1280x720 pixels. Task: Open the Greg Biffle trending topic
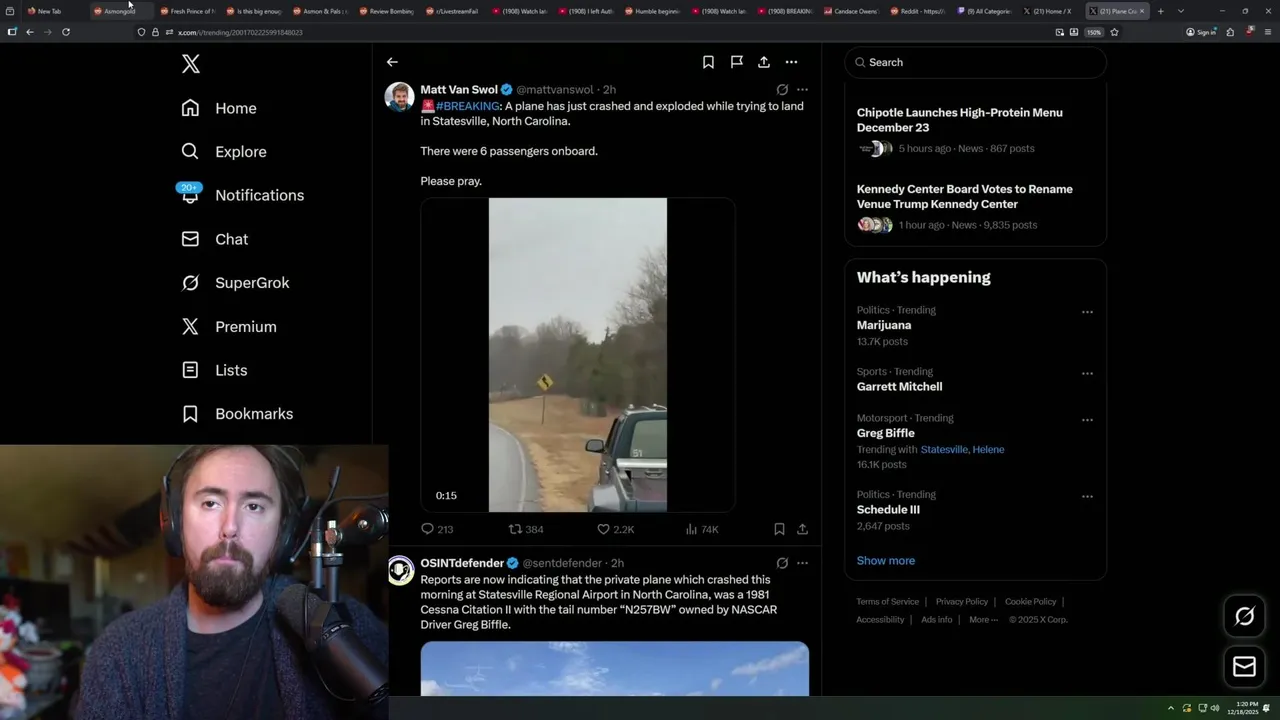pos(885,433)
